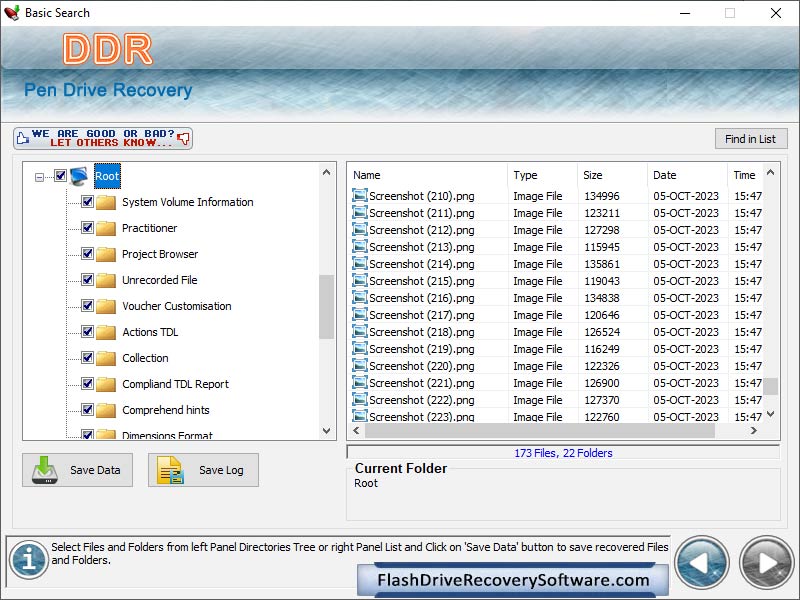Click folder icon for Practitioner
The height and width of the screenshot is (600, 800).
(x=106, y=228)
